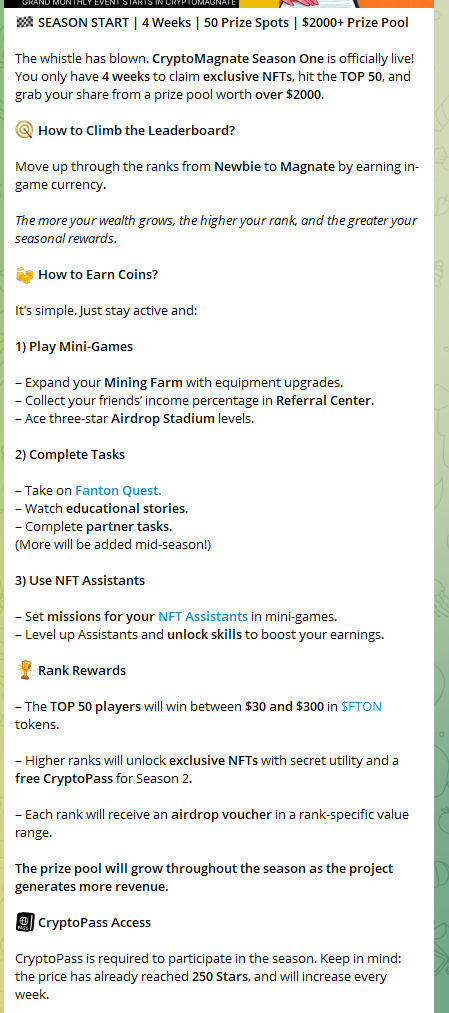Click the bold Airdrop Stadium text
The image size is (449, 1013).
[163, 419]
